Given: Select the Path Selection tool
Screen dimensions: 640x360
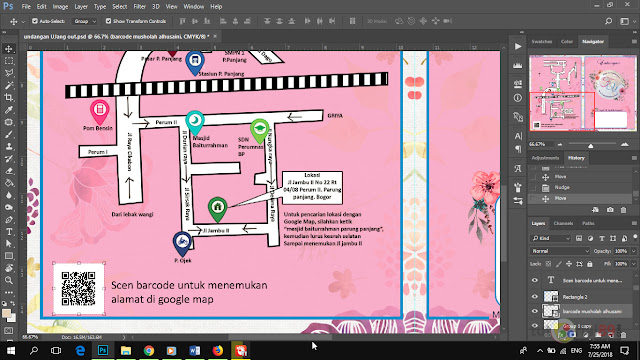Looking at the screenshot, I should 9,244.
